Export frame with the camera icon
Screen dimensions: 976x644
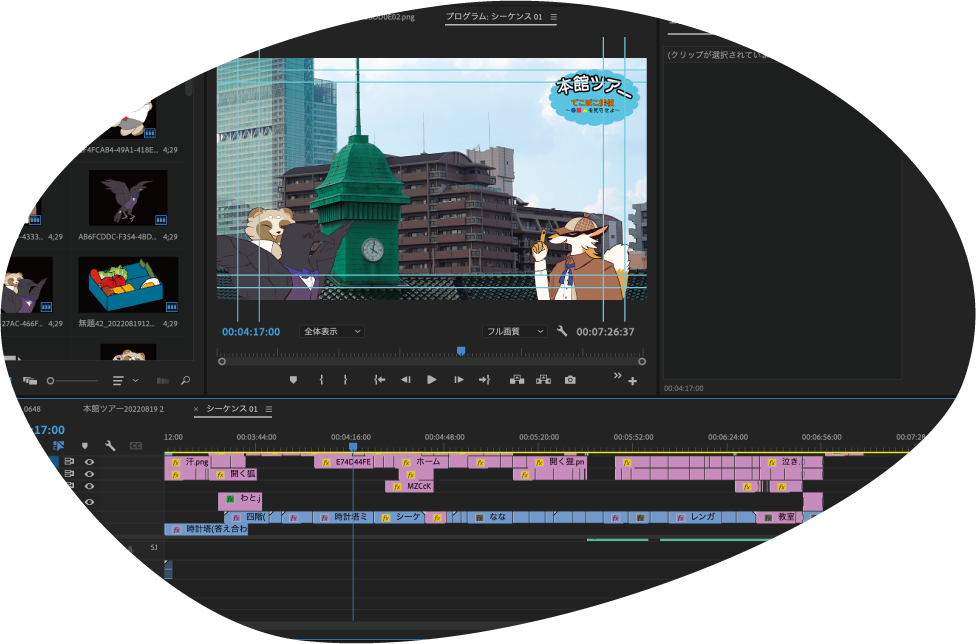pyautogui.click(x=570, y=380)
